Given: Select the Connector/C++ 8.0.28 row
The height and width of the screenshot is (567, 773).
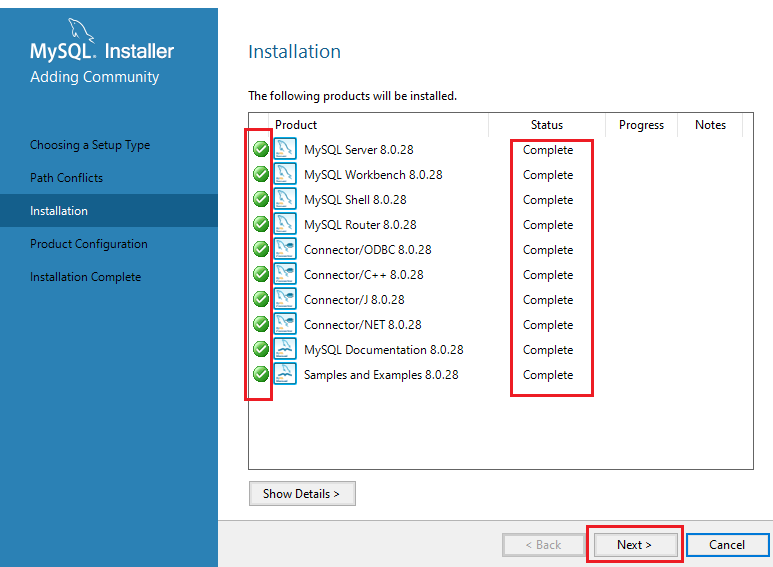Looking at the screenshot, I should click(x=363, y=275).
